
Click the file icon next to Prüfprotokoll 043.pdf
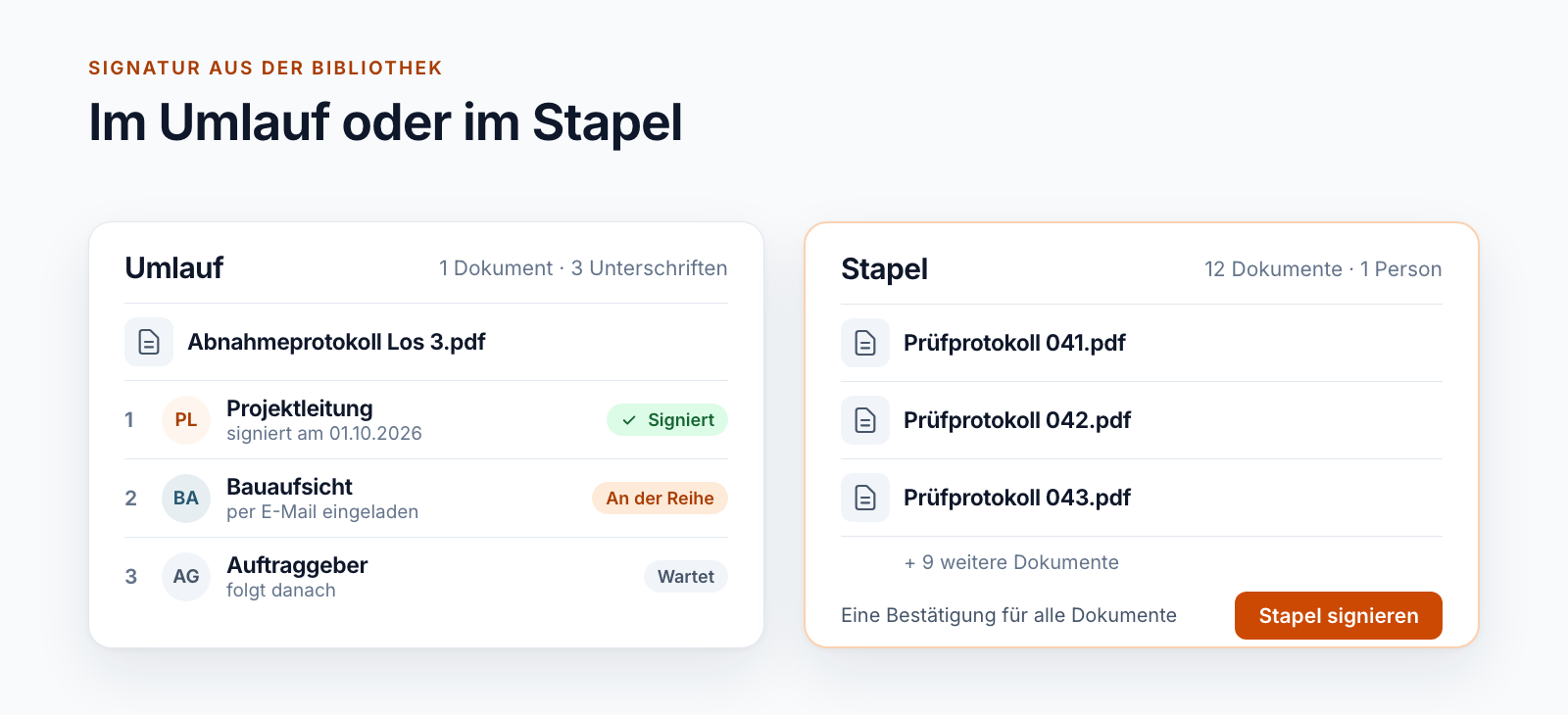pyautogui.click(x=865, y=498)
